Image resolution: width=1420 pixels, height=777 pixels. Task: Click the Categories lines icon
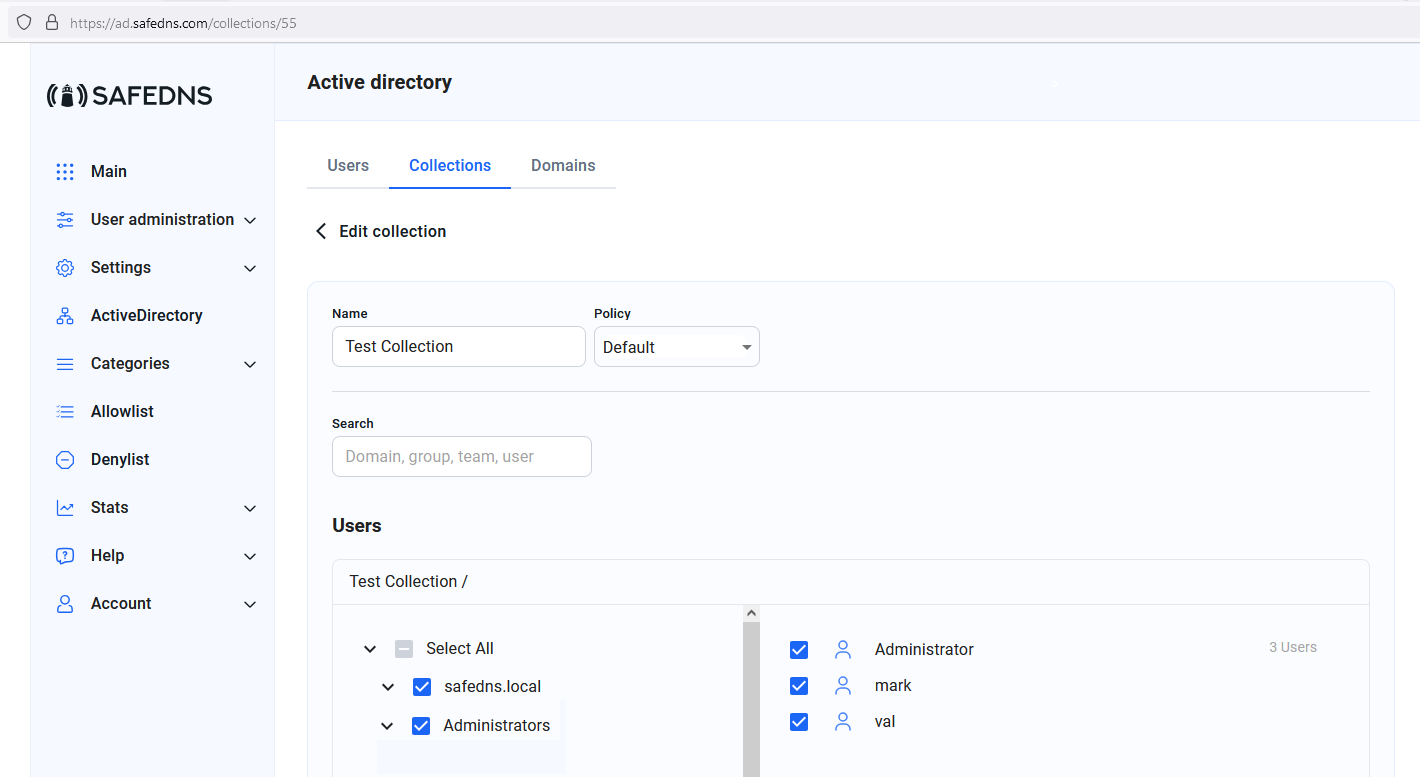(x=65, y=364)
